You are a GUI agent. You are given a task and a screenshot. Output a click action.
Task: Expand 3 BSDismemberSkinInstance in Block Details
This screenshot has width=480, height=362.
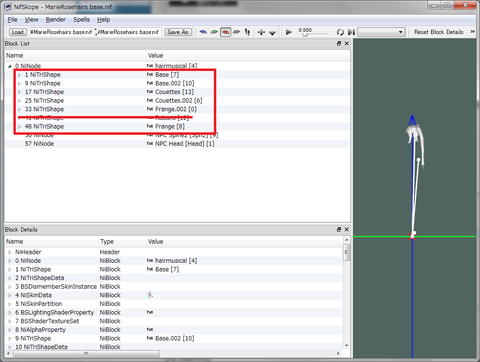[10, 287]
